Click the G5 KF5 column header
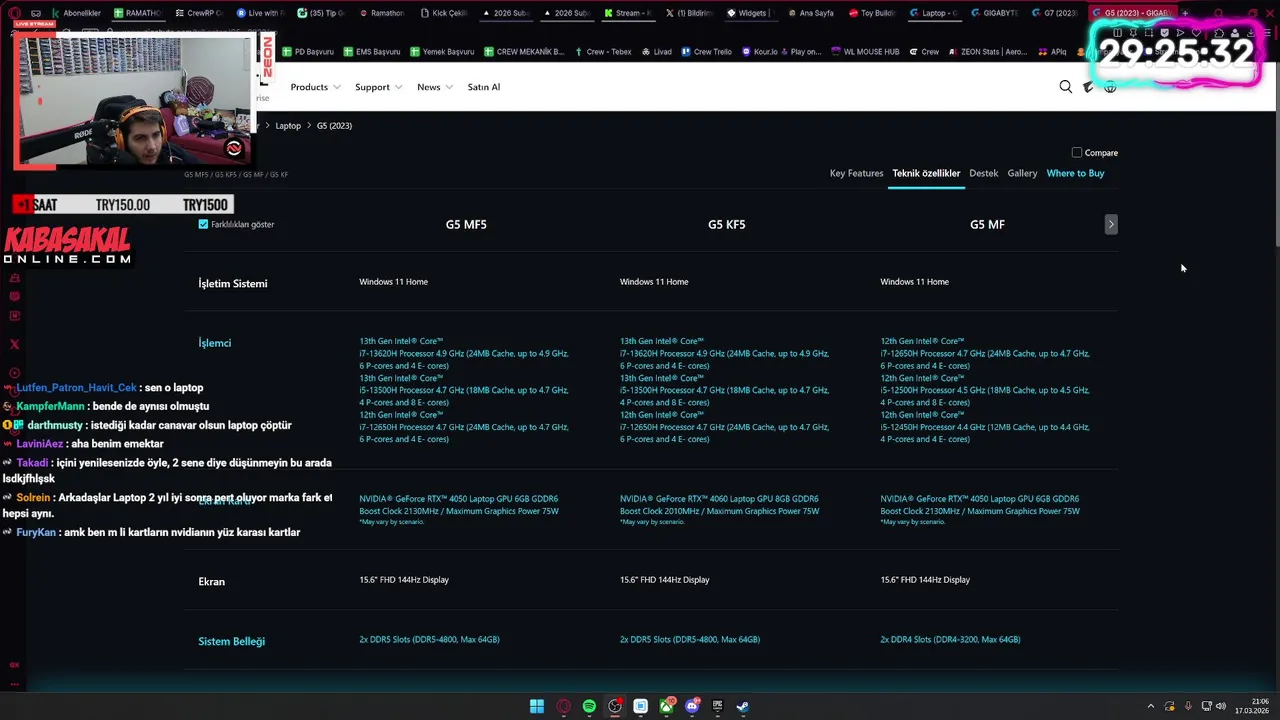Viewport: 1280px width, 720px height. coord(727,225)
